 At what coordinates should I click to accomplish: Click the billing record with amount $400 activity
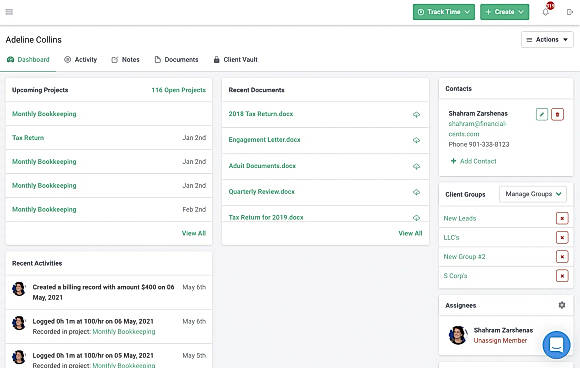pyautogui.click(x=103, y=292)
